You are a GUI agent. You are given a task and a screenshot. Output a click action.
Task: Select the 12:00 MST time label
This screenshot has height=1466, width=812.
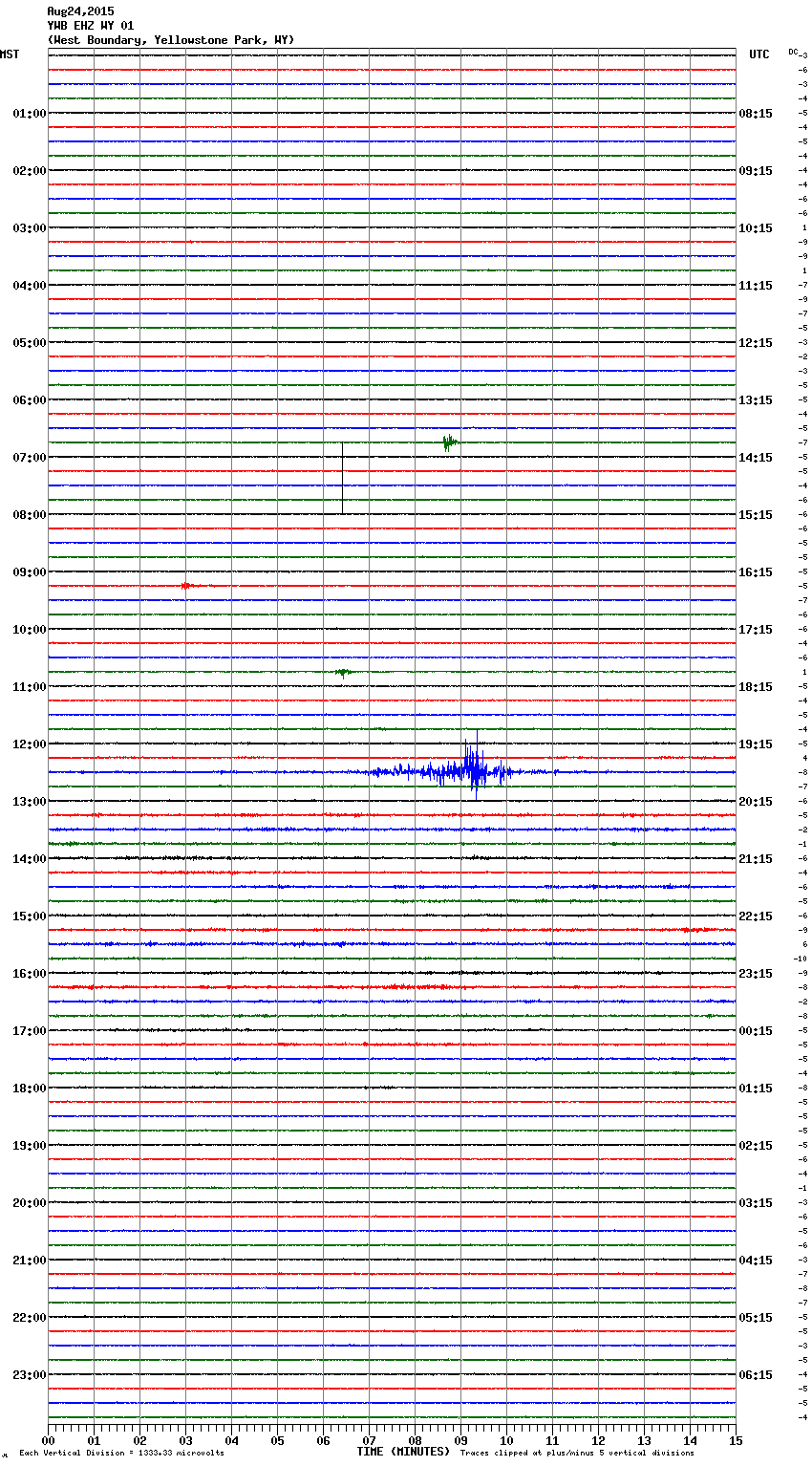click(x=29, y=744)
